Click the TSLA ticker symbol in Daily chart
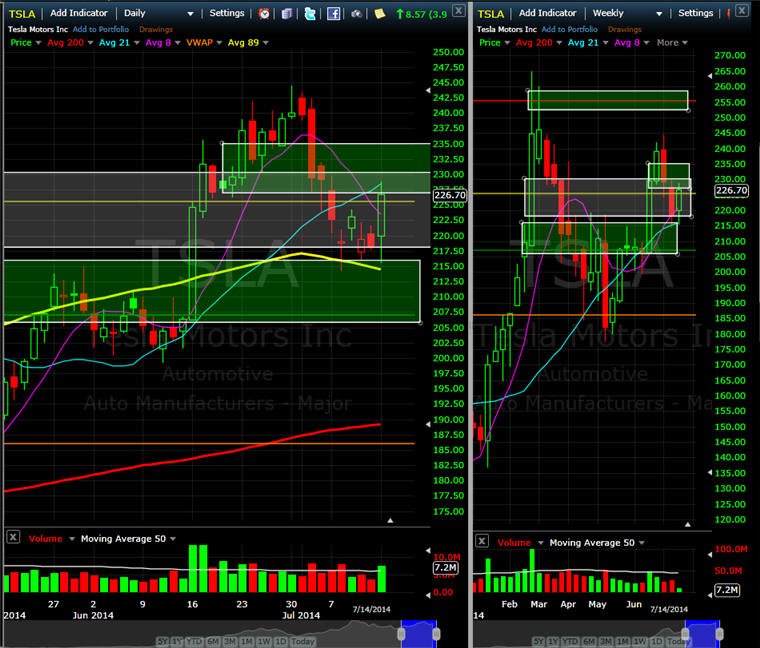This screenshot has width=760, height=648. [22, 14]
